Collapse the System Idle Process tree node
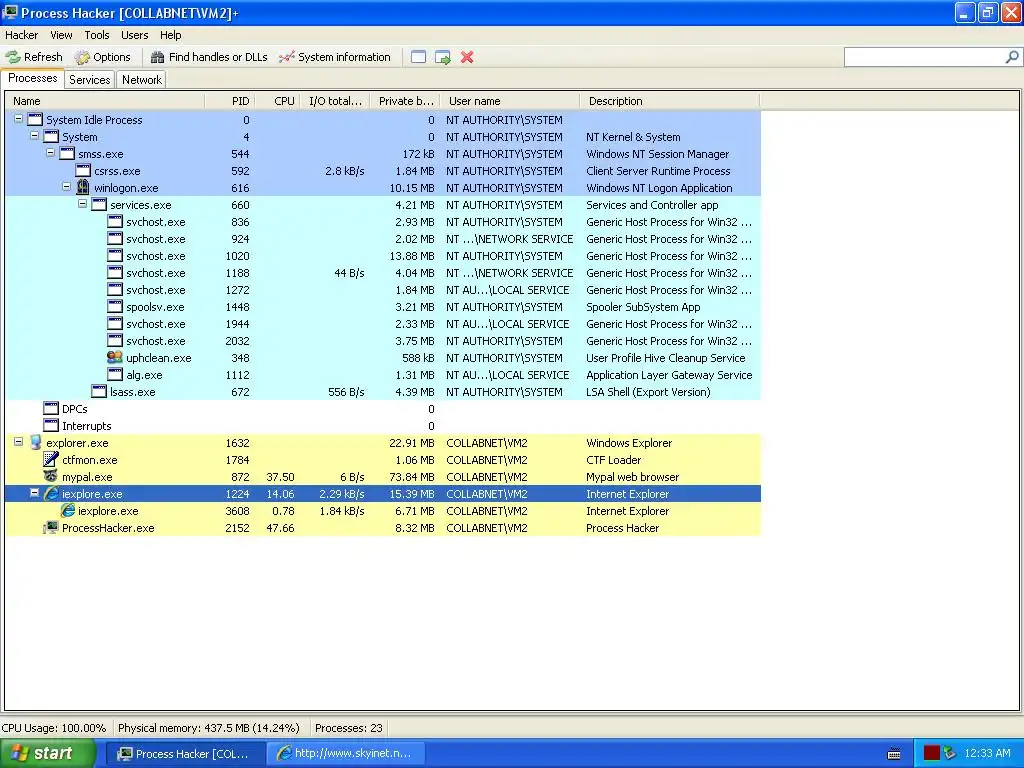Viewport: 1024px width, 768px height. [19, 119]
